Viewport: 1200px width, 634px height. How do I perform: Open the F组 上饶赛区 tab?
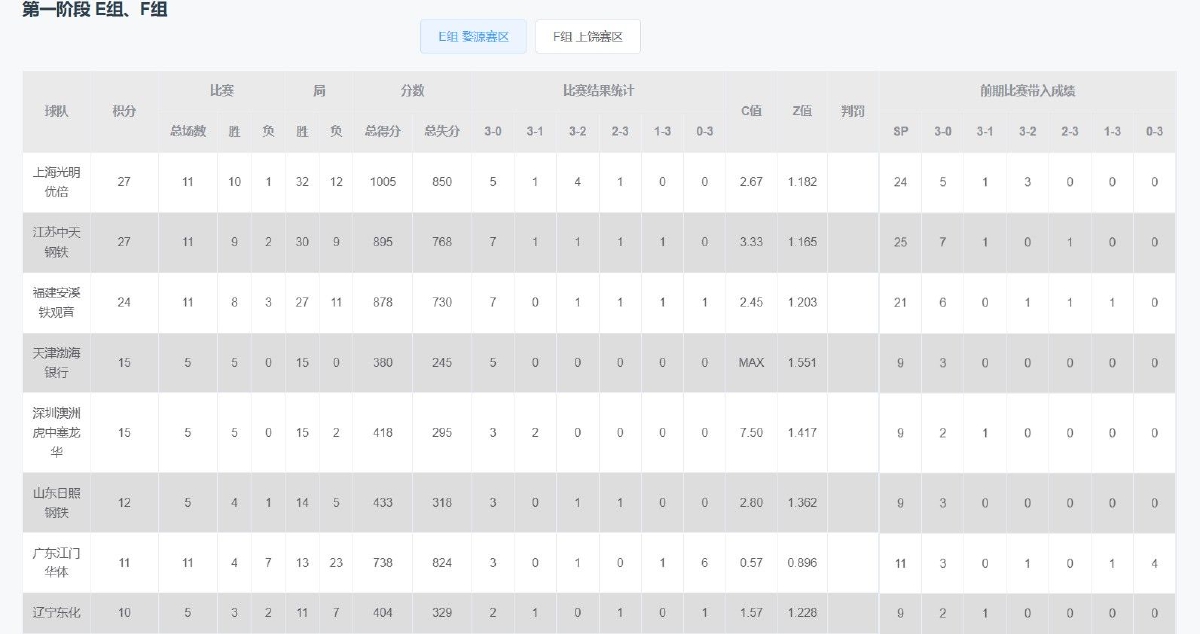pos(587,36)
